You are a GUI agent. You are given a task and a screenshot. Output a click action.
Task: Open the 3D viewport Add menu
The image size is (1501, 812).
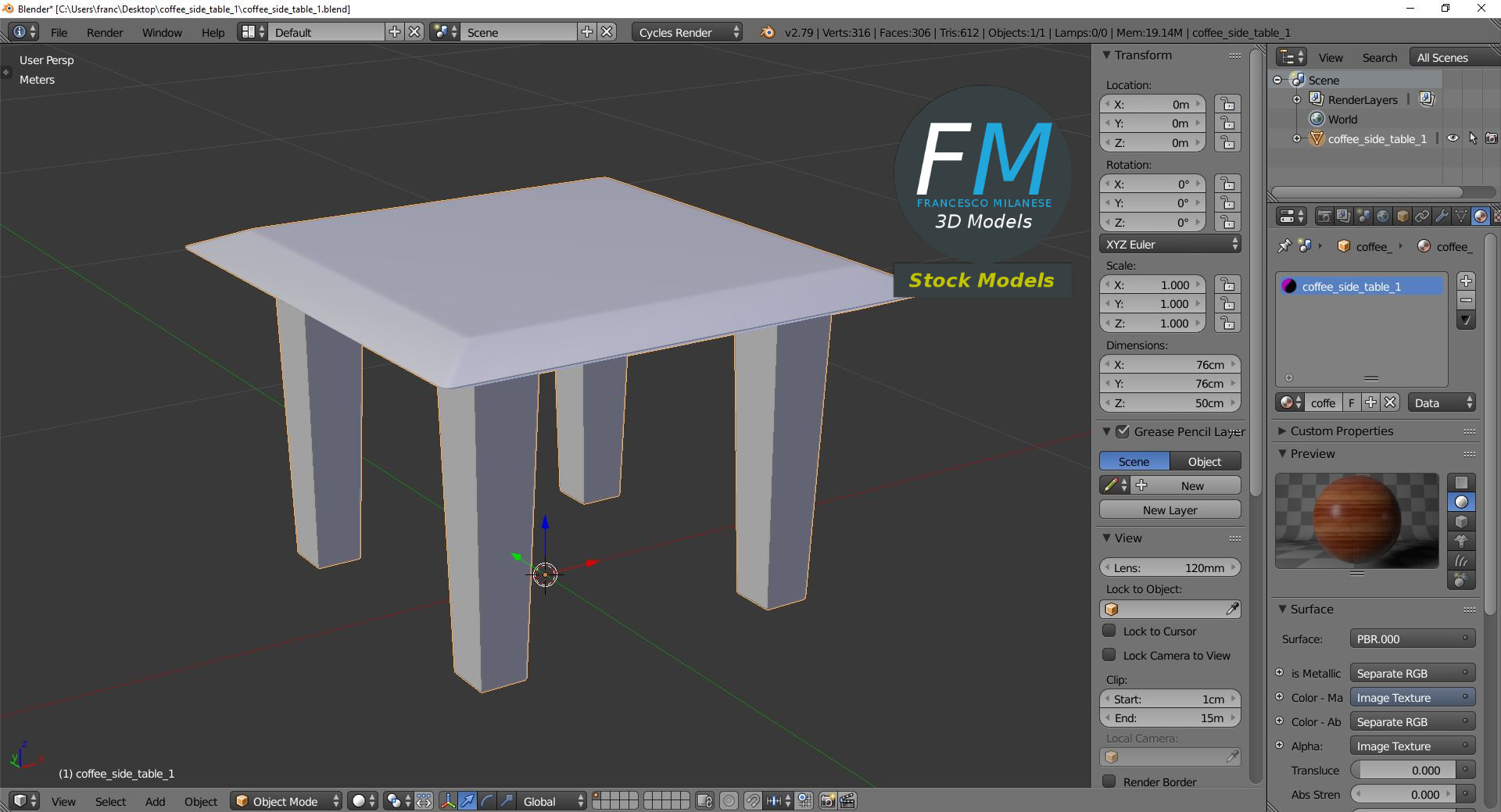coord(155,801)
